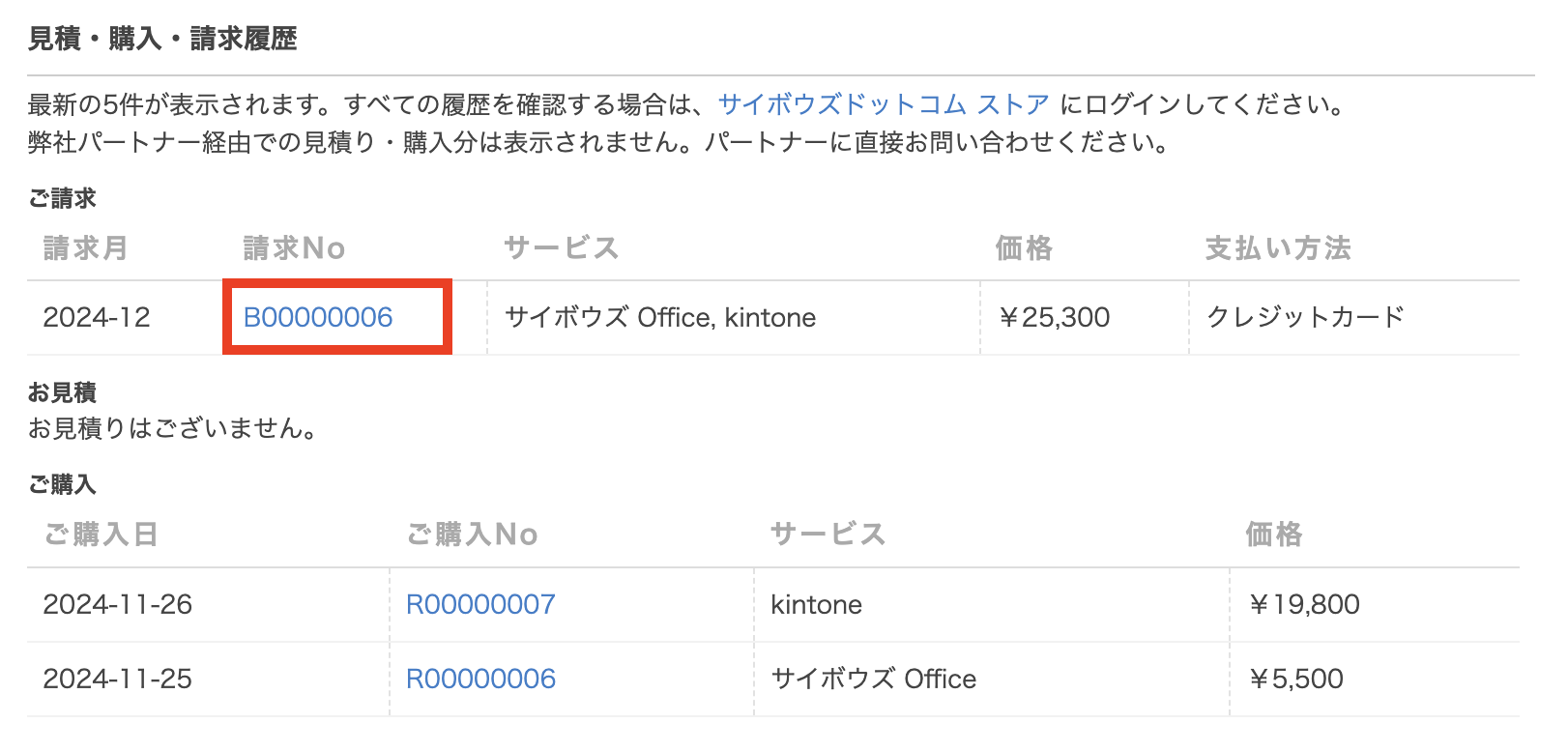Image resolution: width=1568 pixels, height=752 pixels.
Task: Open invoice number B00000006
Action: point(318,317)
